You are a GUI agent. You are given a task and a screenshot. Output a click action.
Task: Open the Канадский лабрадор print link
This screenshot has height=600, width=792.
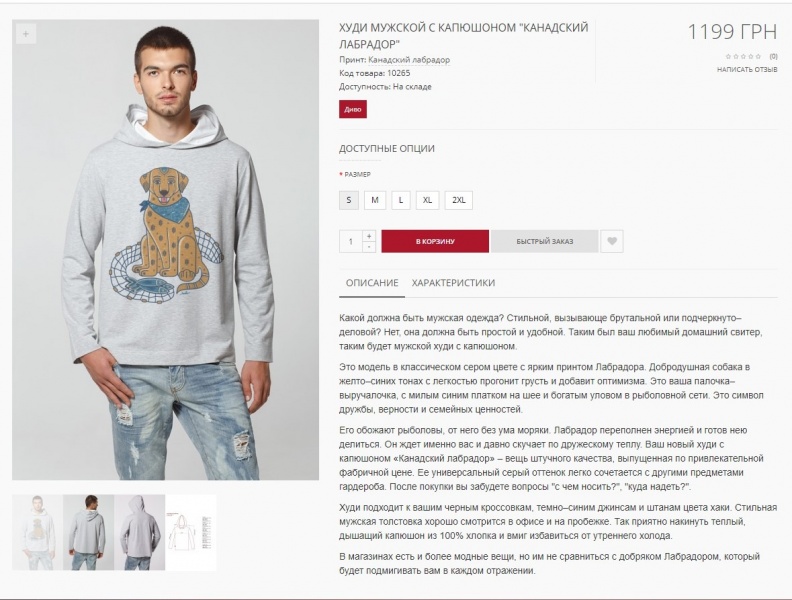click(409, 60)
